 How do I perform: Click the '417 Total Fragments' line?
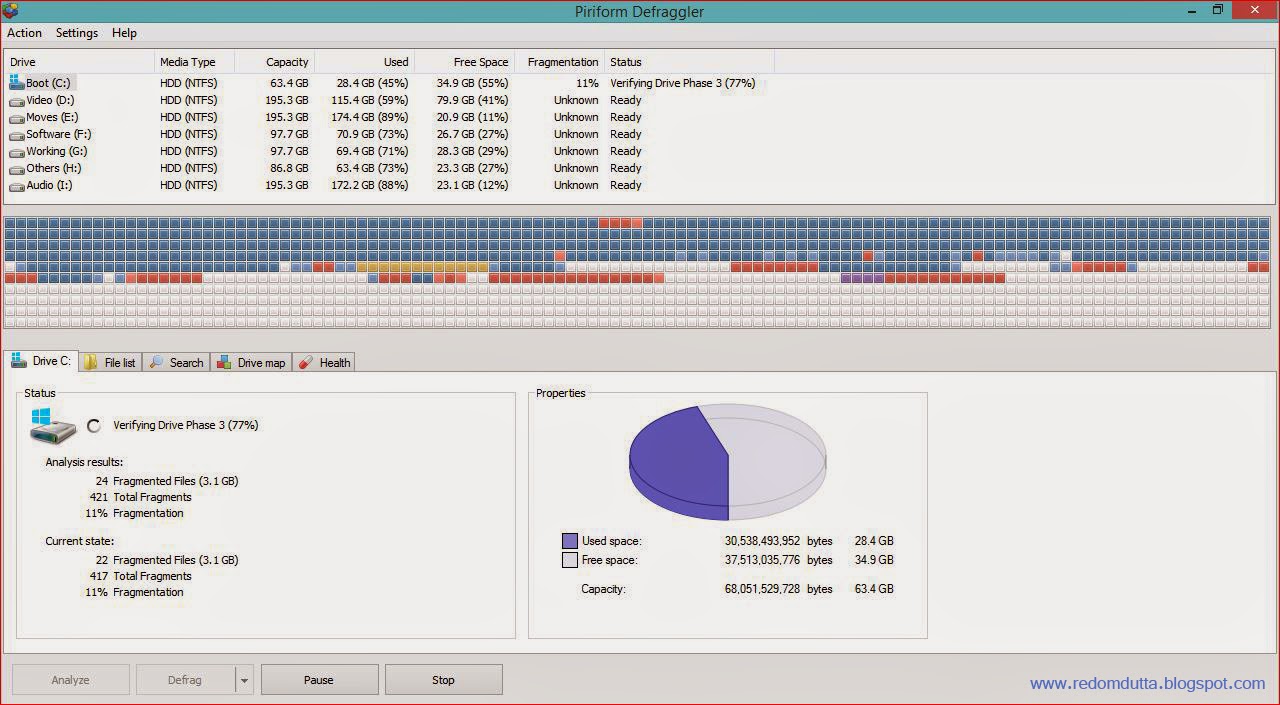pos(140,576)
